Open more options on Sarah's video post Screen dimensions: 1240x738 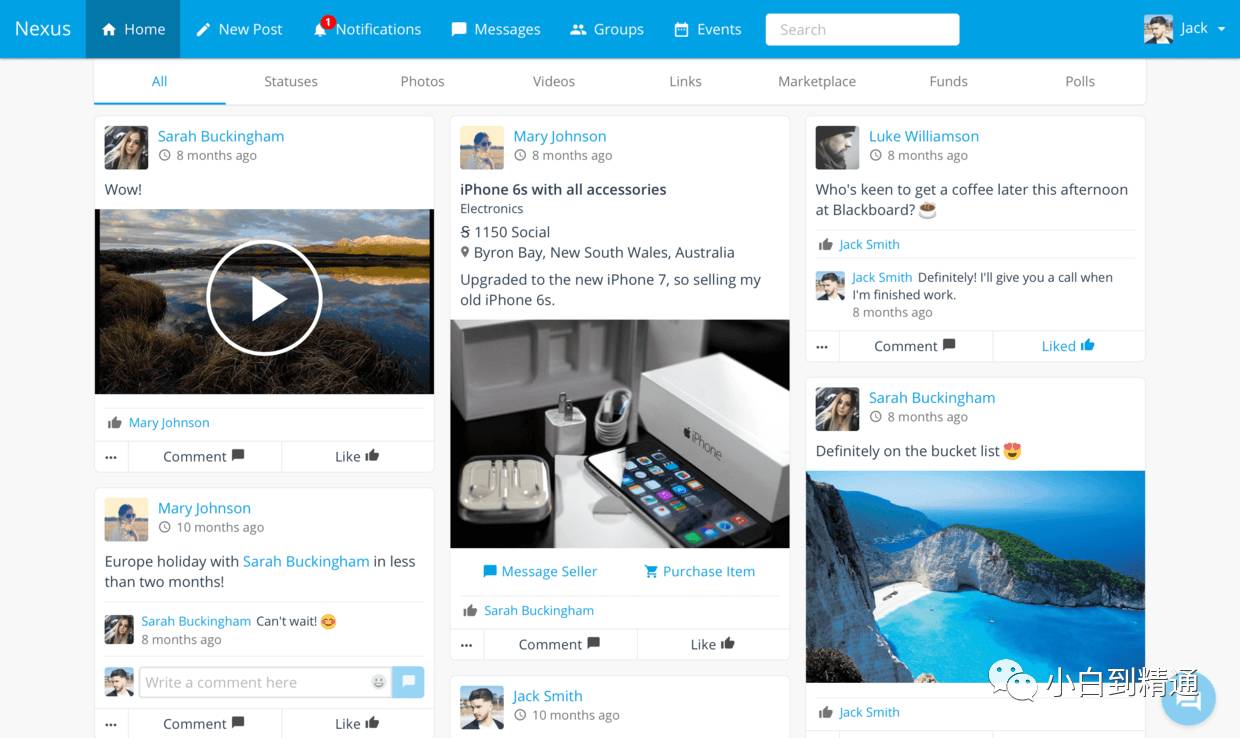coord(111,457)
